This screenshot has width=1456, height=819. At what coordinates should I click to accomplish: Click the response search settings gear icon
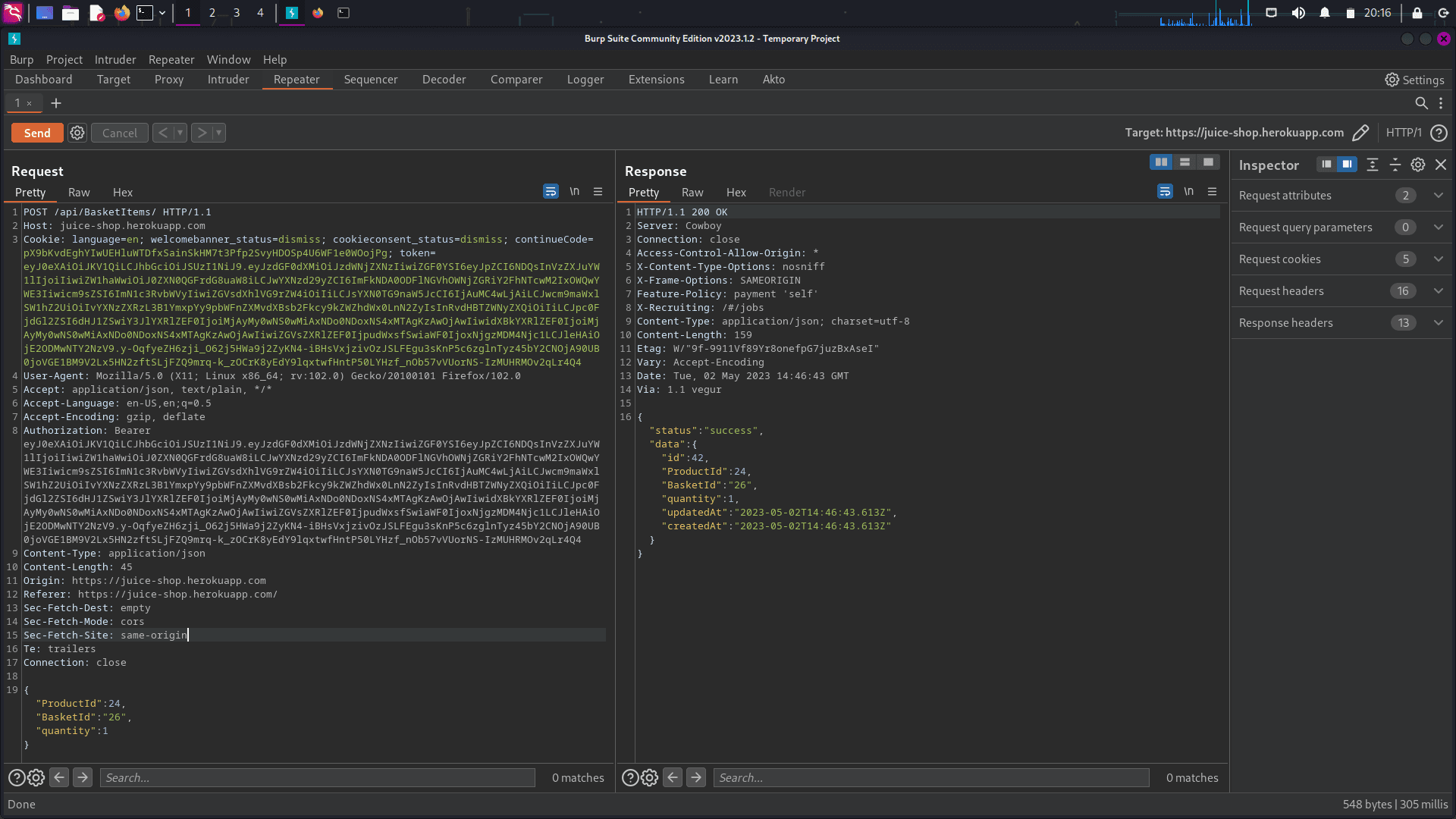click(650, 777)
